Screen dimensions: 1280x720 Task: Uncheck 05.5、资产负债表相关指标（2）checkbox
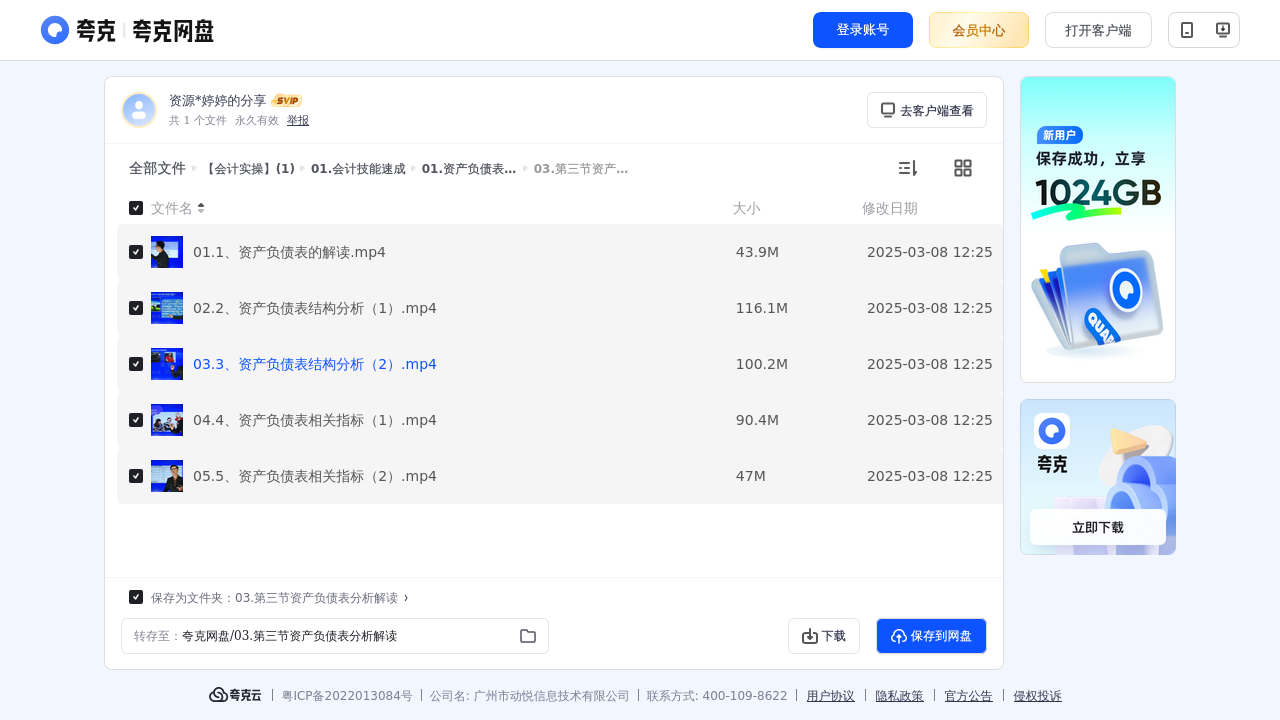(136, 476)
